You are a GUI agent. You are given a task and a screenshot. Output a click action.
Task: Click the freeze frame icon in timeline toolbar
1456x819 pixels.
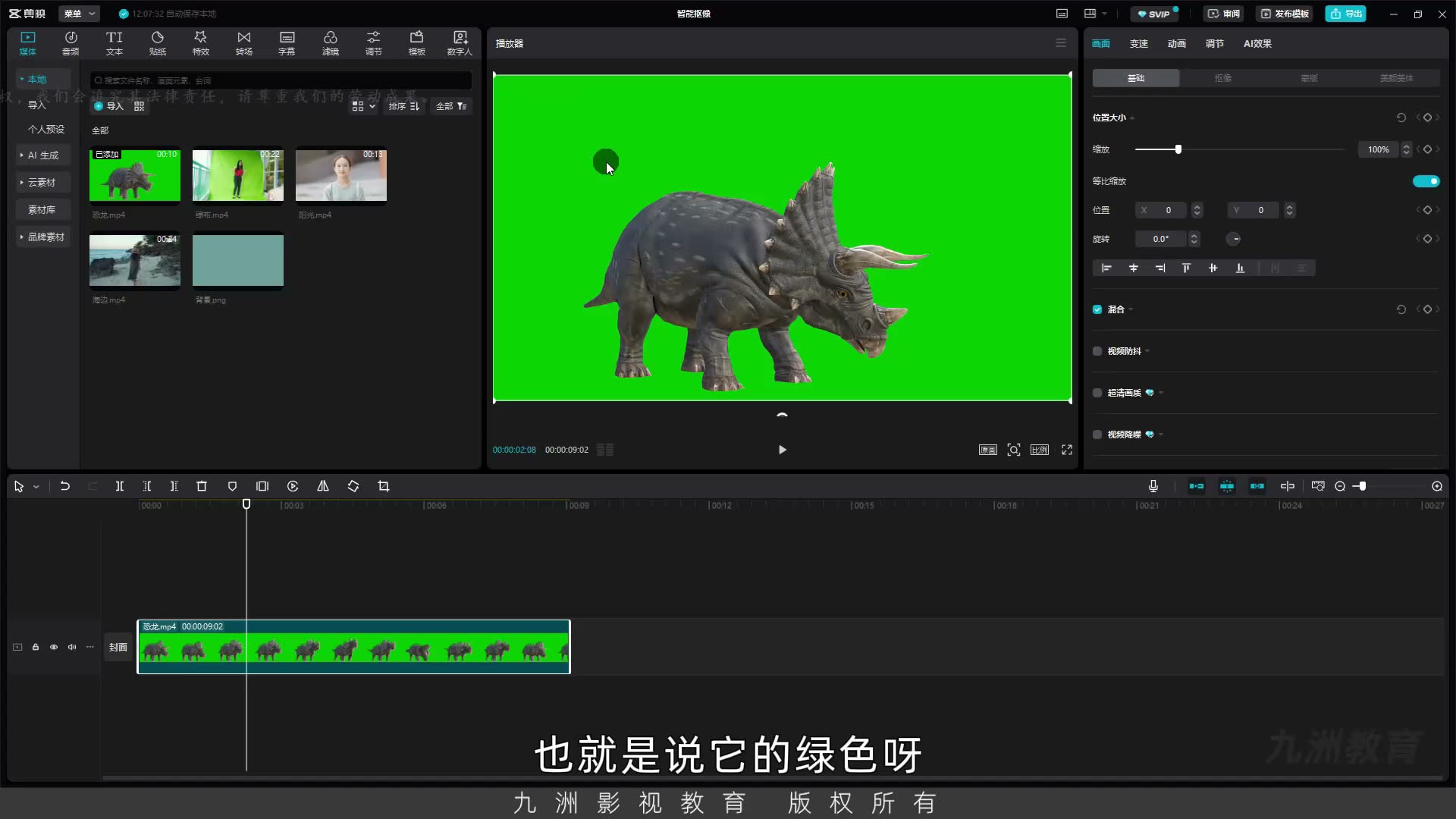click(x=262, y=486)
